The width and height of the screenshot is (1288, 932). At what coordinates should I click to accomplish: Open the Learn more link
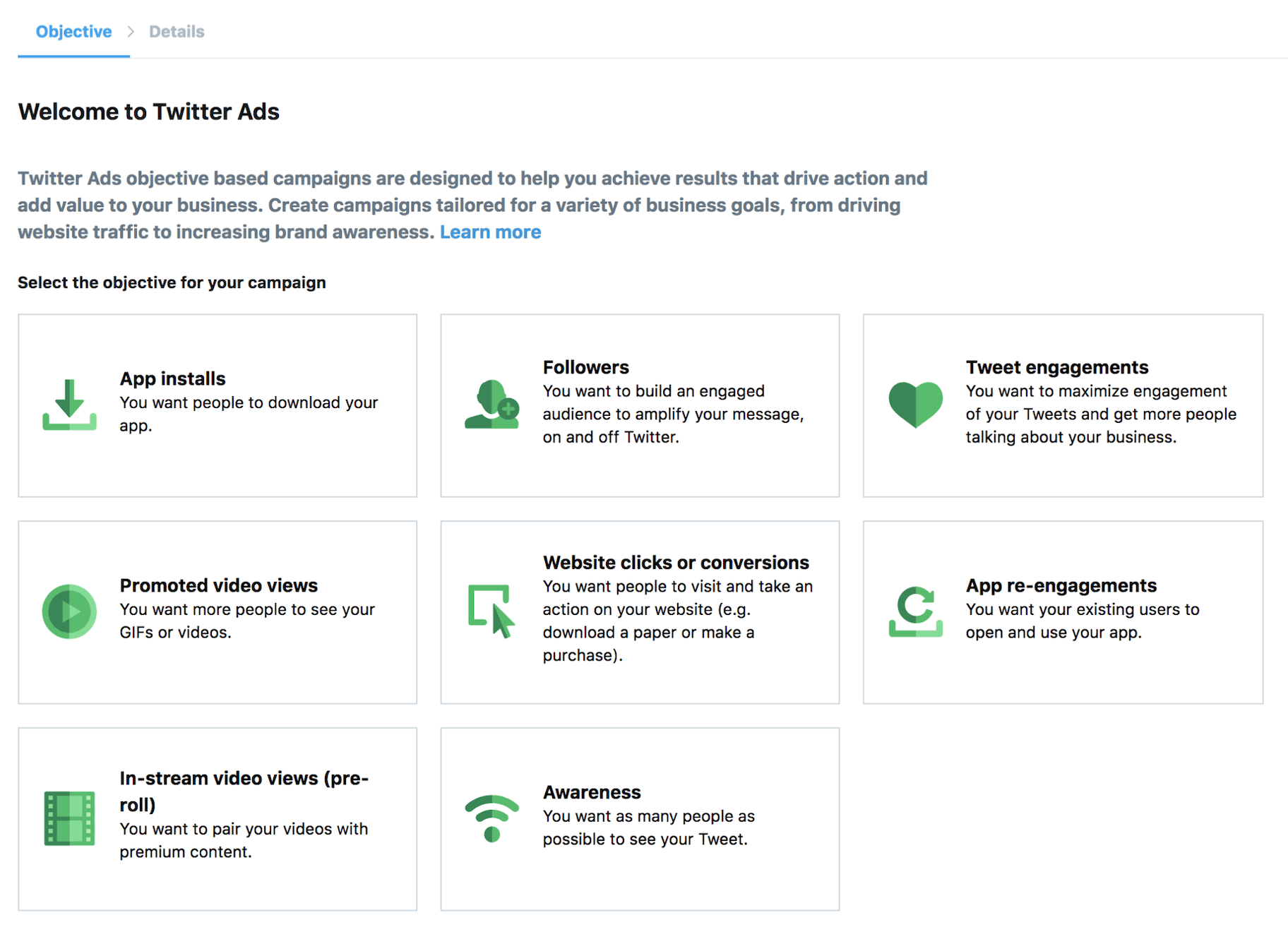click(x=490, y=232)
